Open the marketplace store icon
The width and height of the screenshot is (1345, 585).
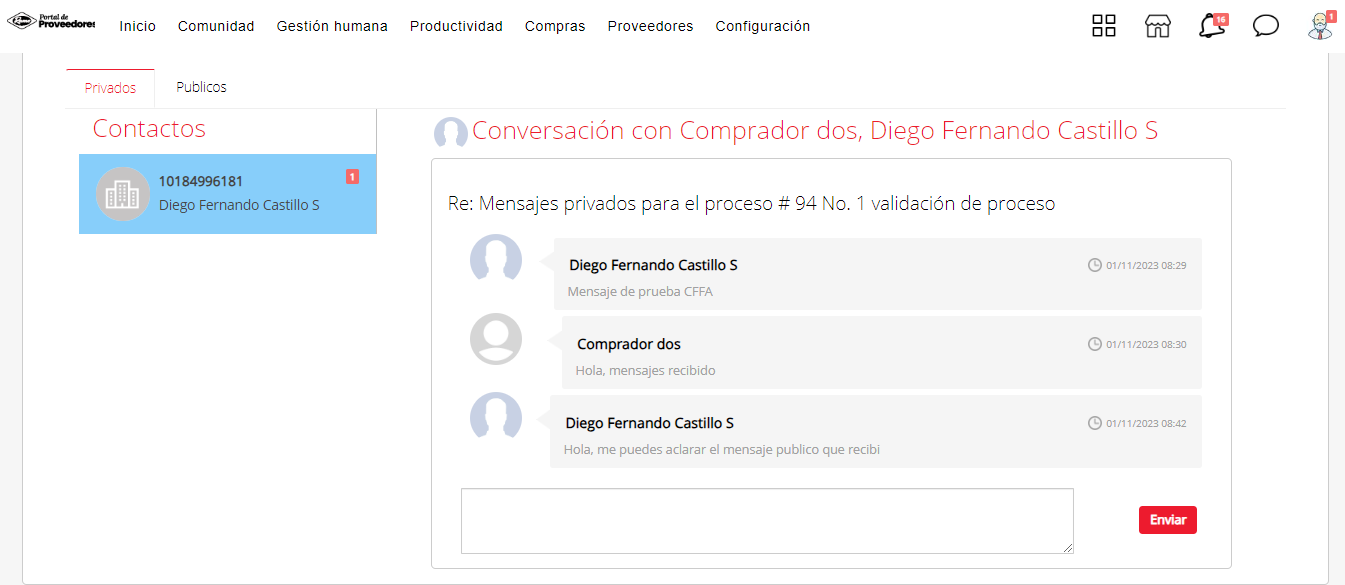[1157, 26]
